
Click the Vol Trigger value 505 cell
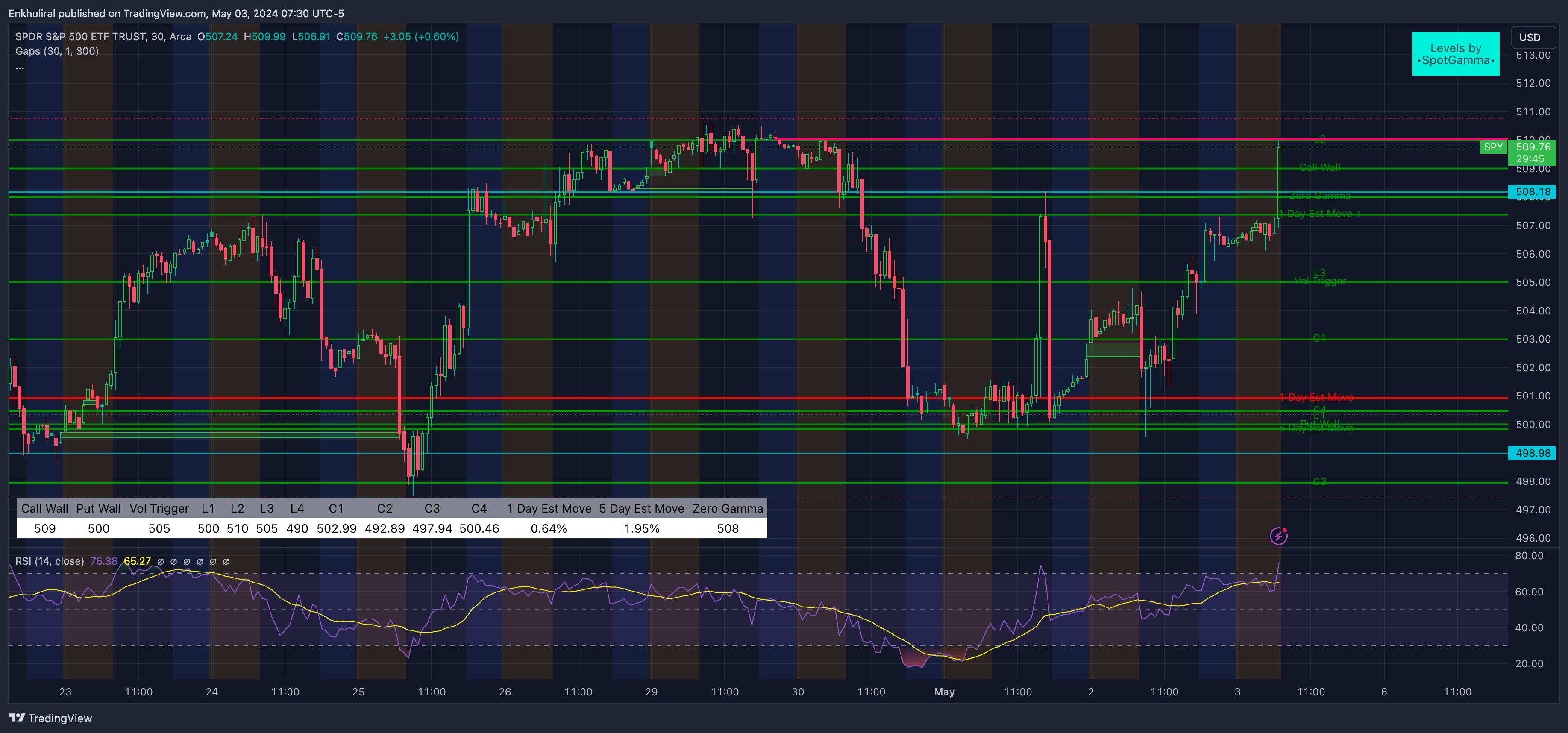(x=159, y=528)
